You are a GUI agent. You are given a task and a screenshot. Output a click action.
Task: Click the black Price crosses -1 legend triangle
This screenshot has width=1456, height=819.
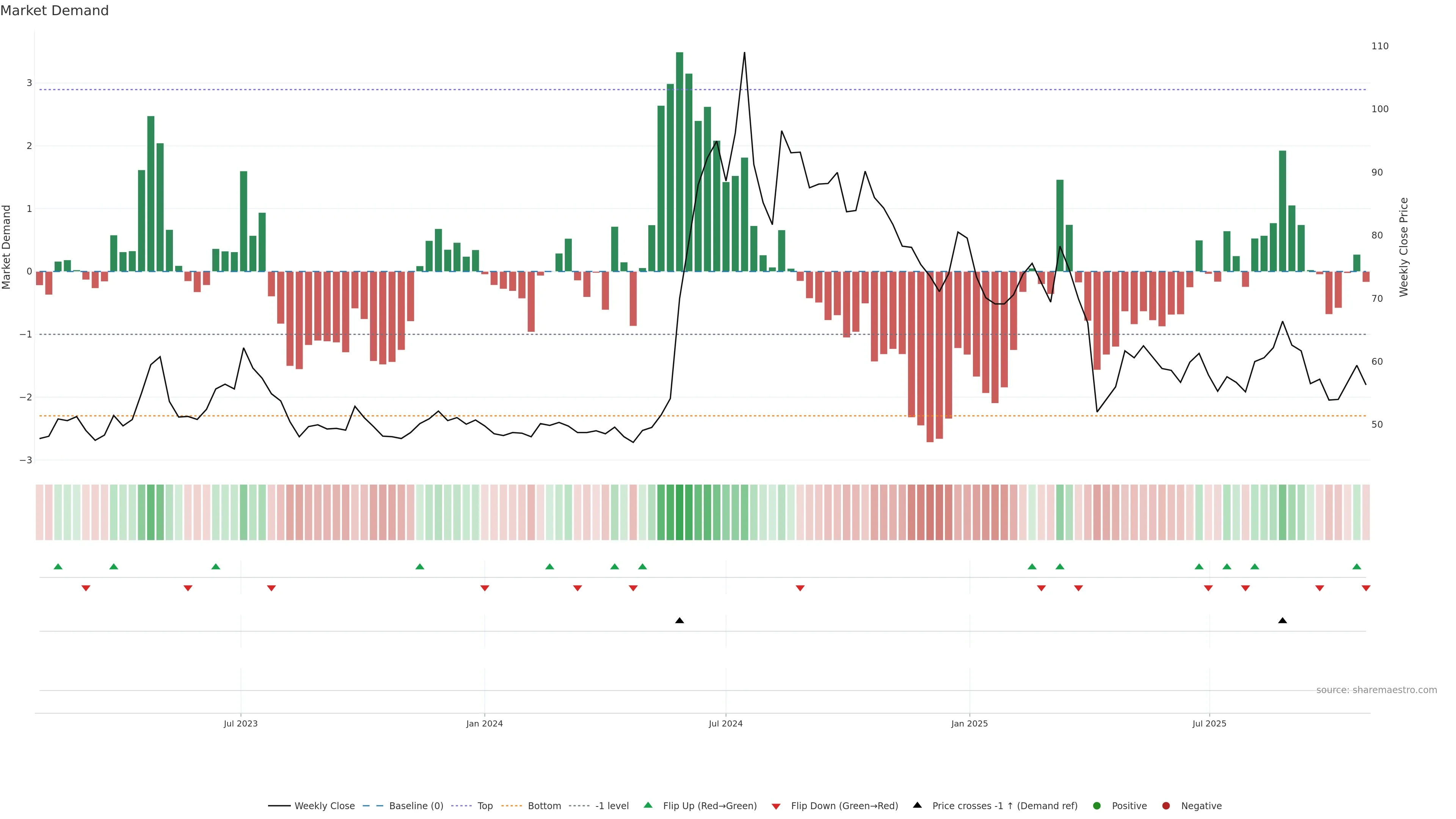917,805
